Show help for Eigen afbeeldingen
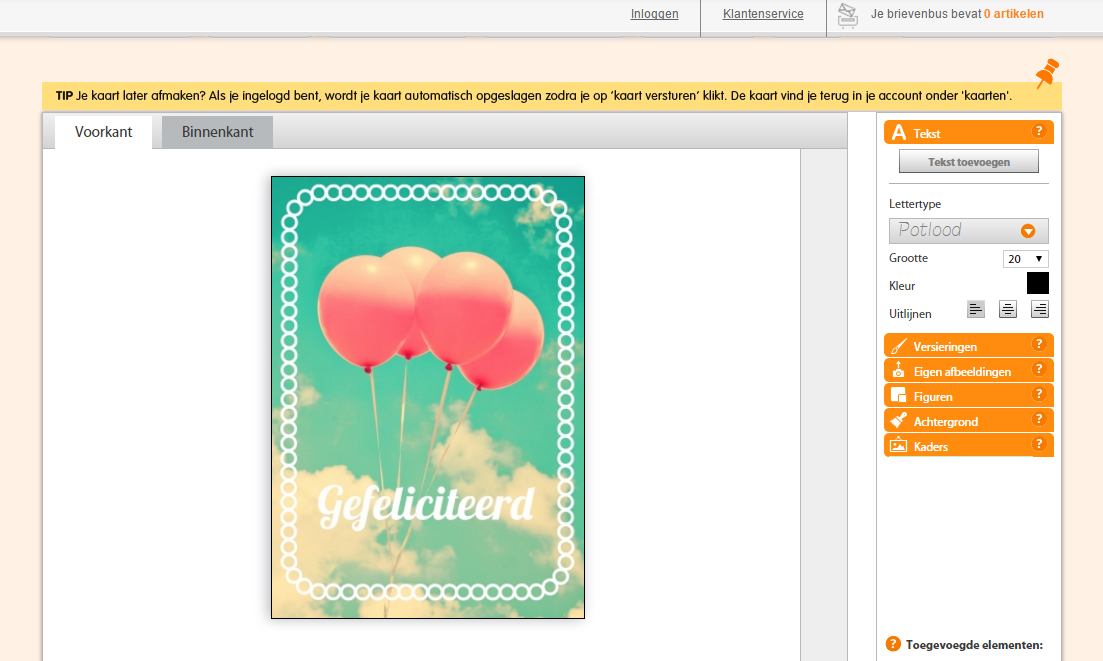Image resolution: width=1103 pixels, height=661 pixels. [1038, 369]
